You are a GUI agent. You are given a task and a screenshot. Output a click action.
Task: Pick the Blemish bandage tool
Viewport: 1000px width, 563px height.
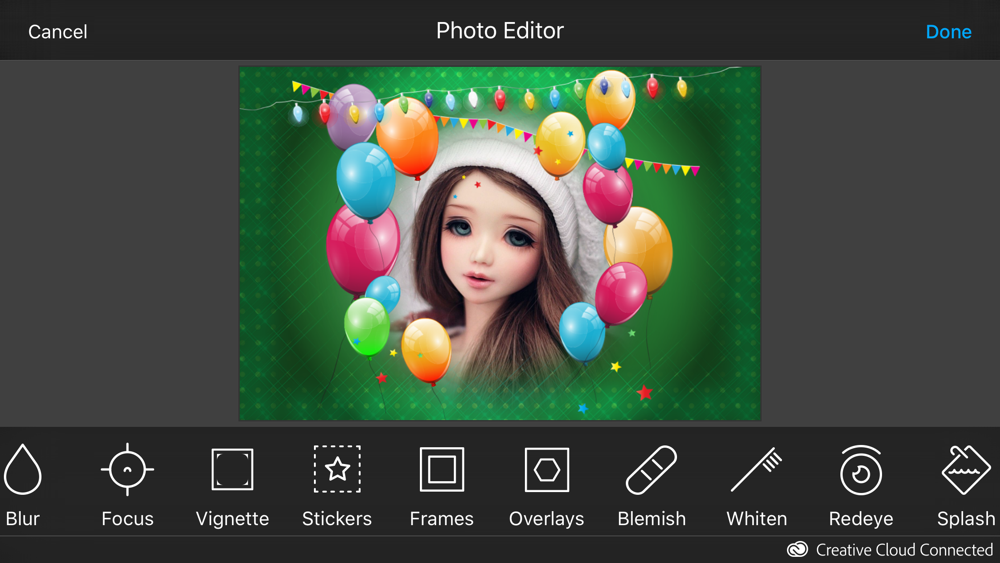pyautogui.click(x=651, y=470)
